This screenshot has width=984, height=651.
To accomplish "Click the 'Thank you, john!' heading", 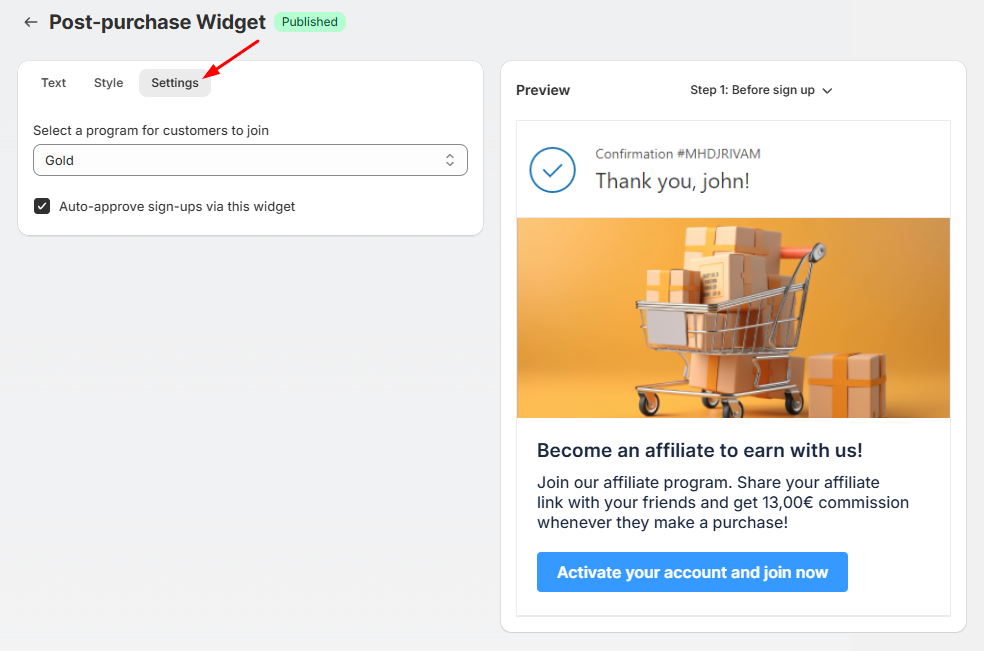I will pyautogui.click(x=672, y=181).
